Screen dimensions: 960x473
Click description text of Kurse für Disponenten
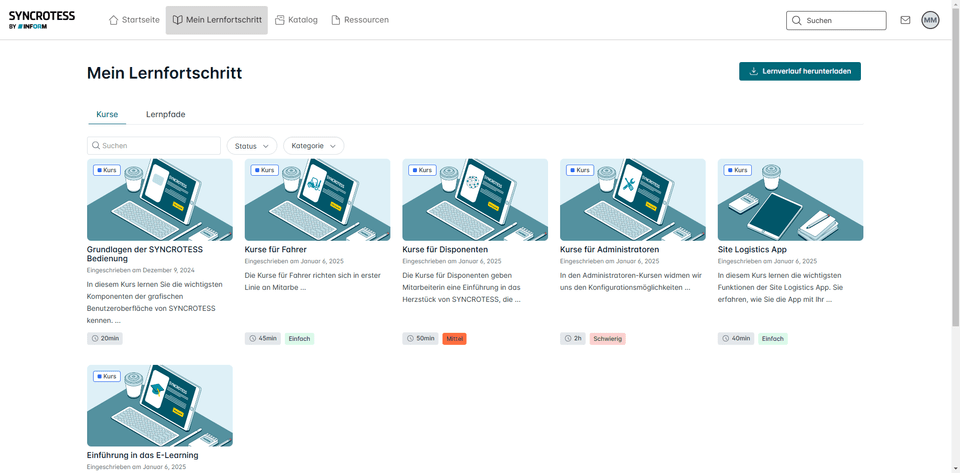tap(462, 288)
